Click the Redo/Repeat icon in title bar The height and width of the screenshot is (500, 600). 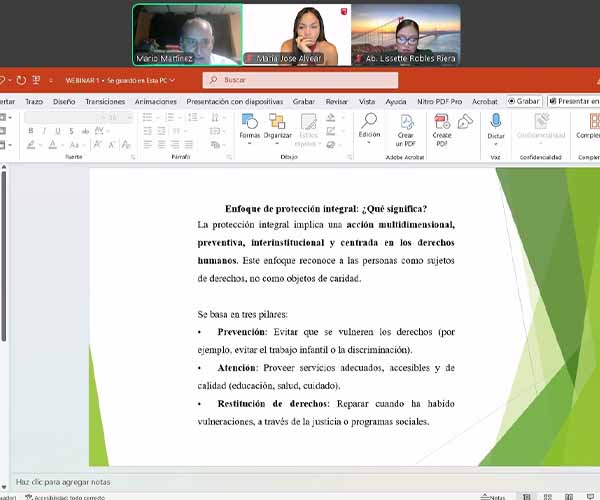[x=21, y=80]
